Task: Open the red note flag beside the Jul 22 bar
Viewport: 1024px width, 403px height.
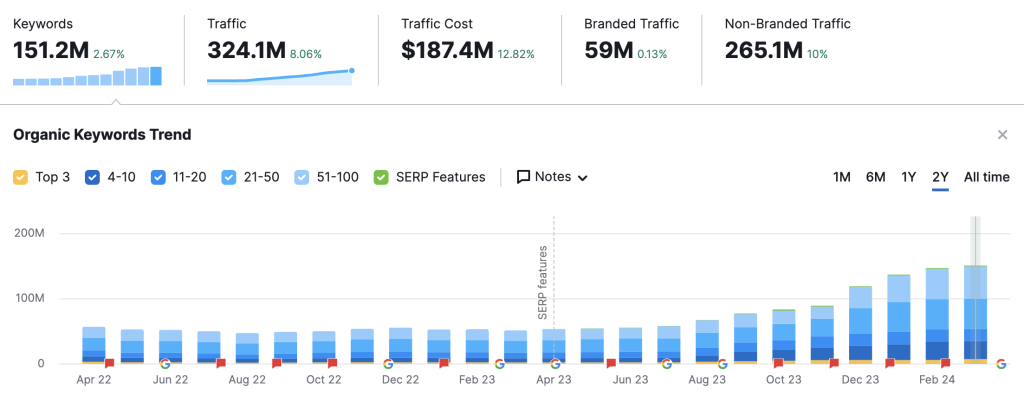Action: click(x=221, y=364)
